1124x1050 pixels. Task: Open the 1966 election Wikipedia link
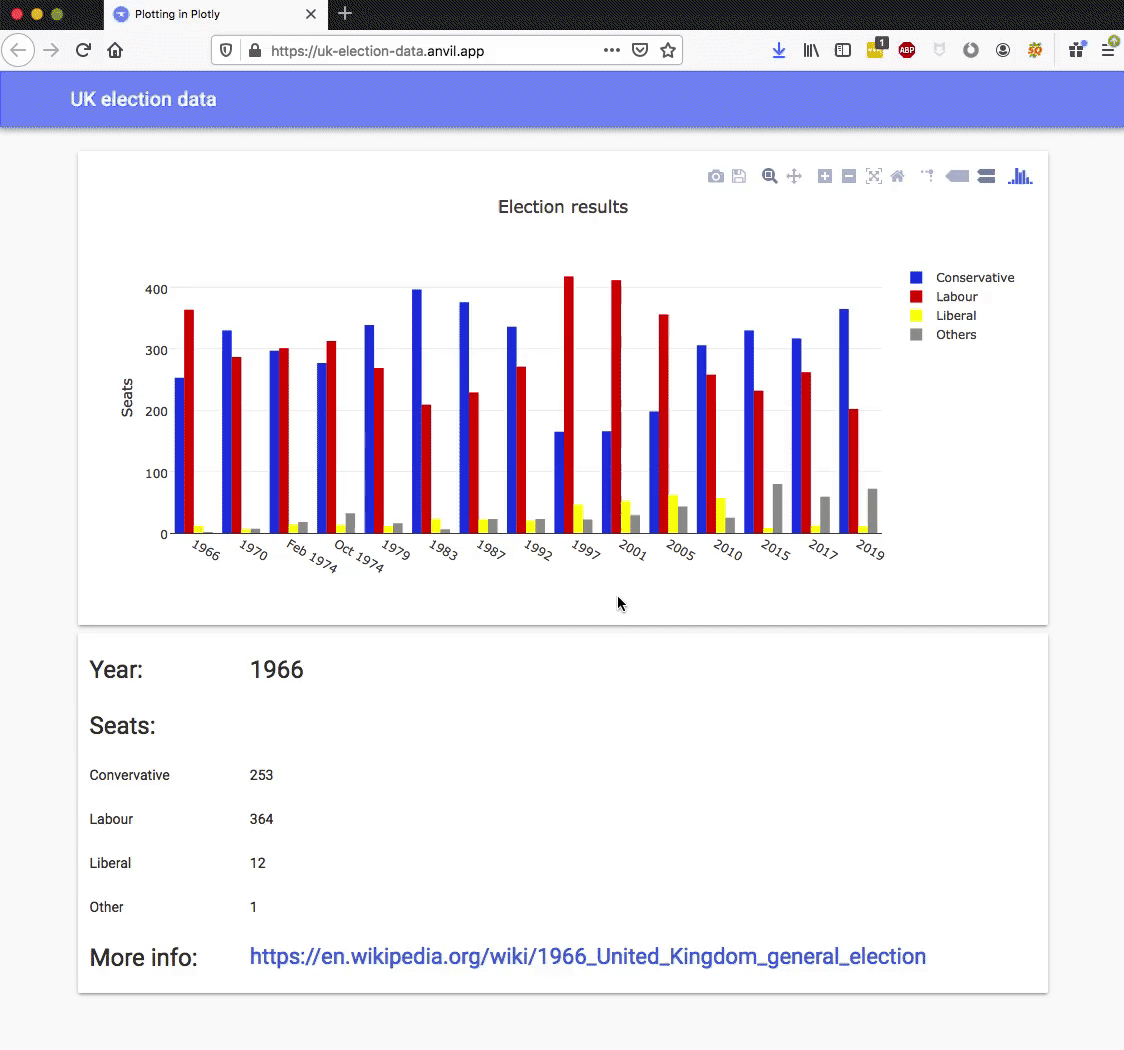(x=588, y=957)
